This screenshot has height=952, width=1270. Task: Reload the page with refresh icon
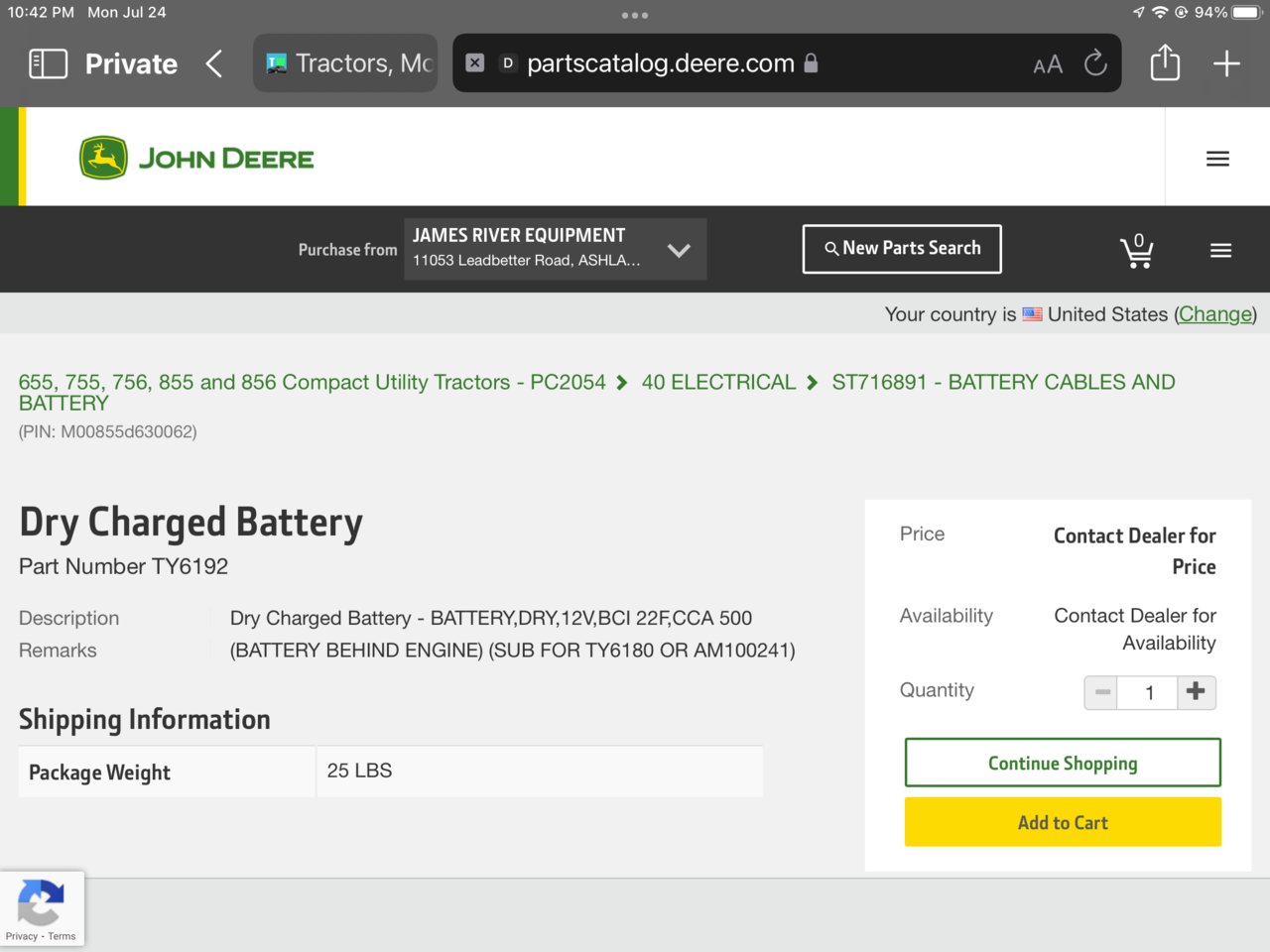(1095, 63)
